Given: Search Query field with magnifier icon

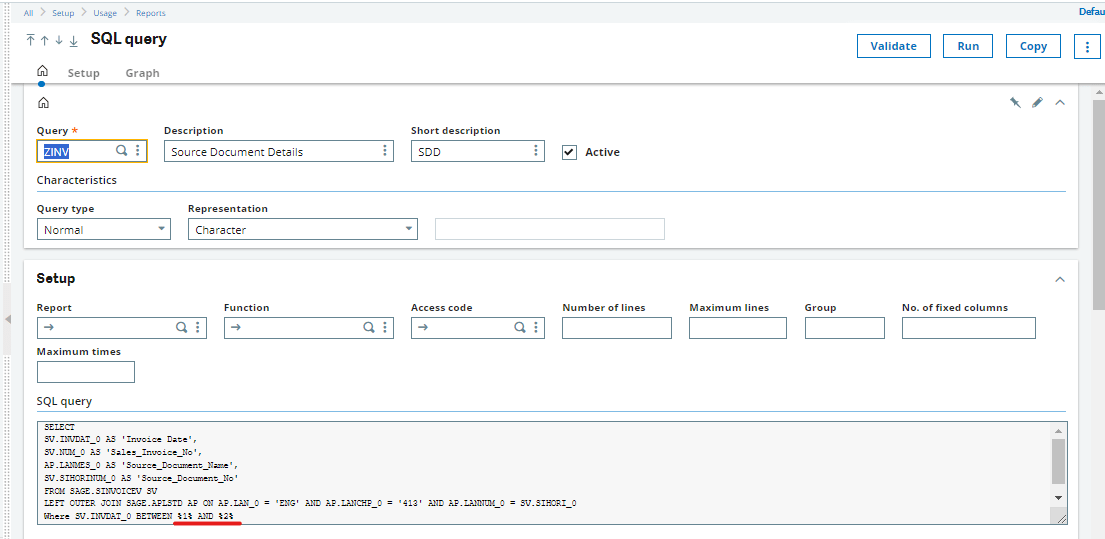Looking at the screenshot, I should (121, 150).
